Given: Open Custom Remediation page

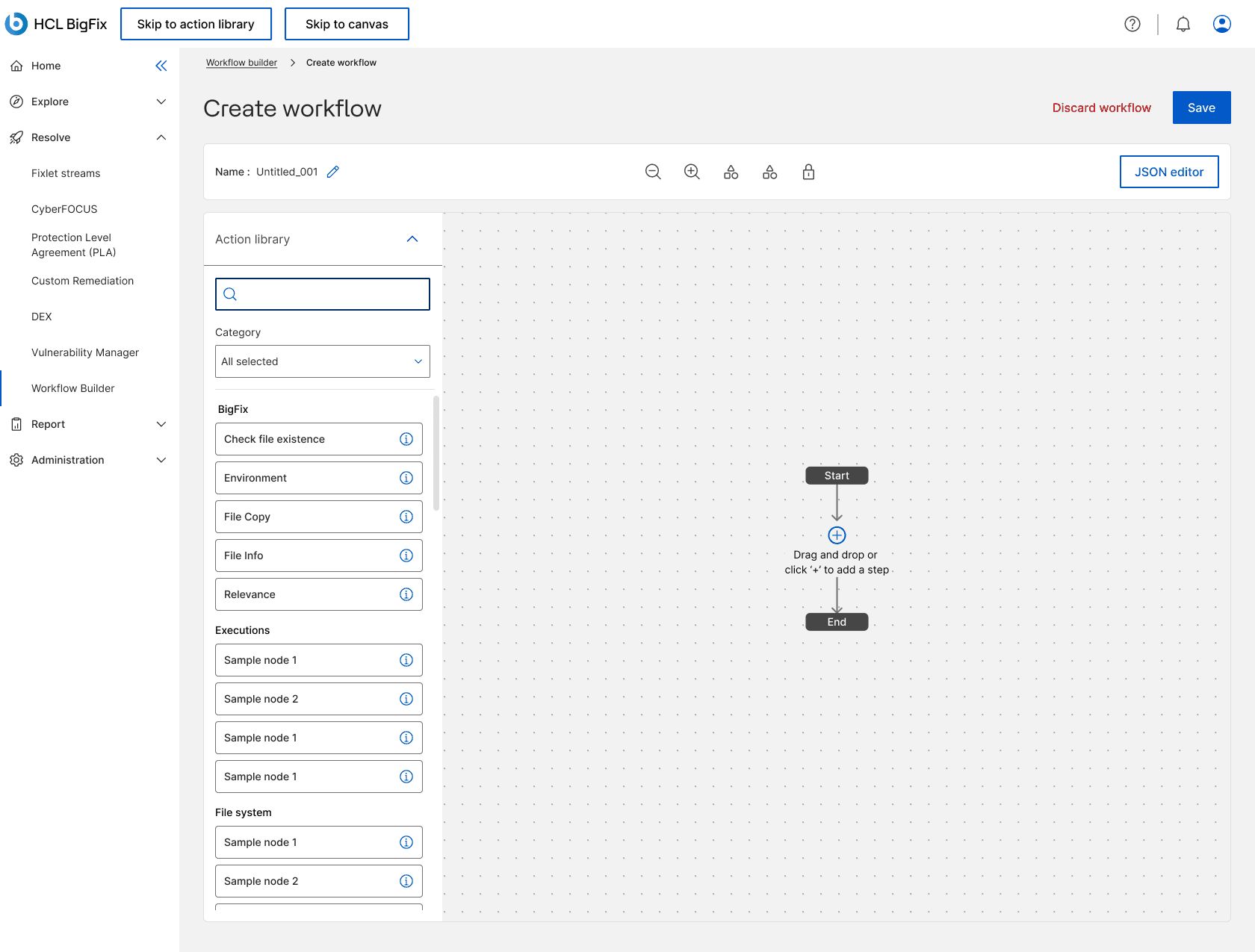Looking at the screenshot, I should 82,281.
